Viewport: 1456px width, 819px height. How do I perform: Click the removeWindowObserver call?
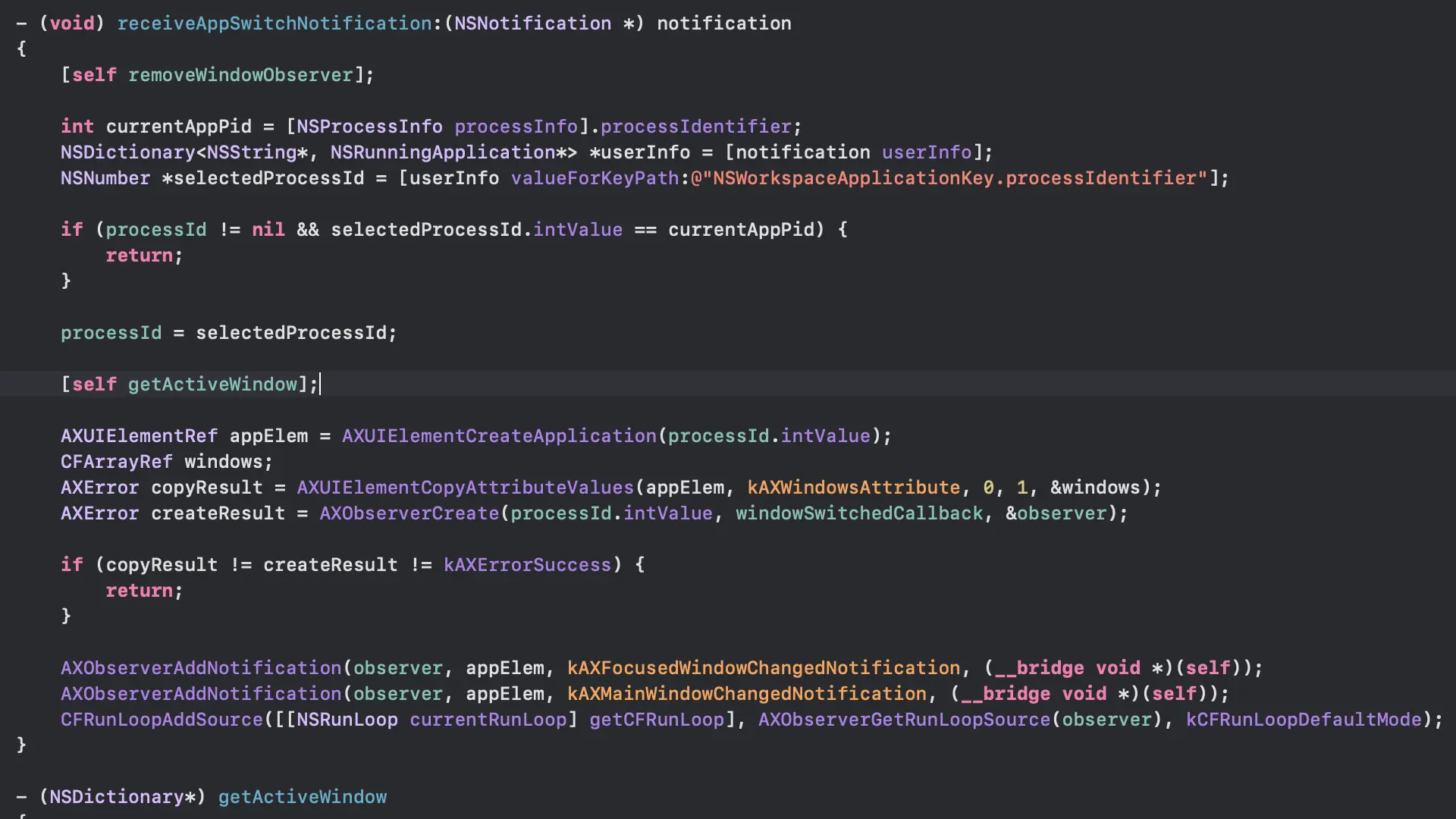[x=240, y=75]
